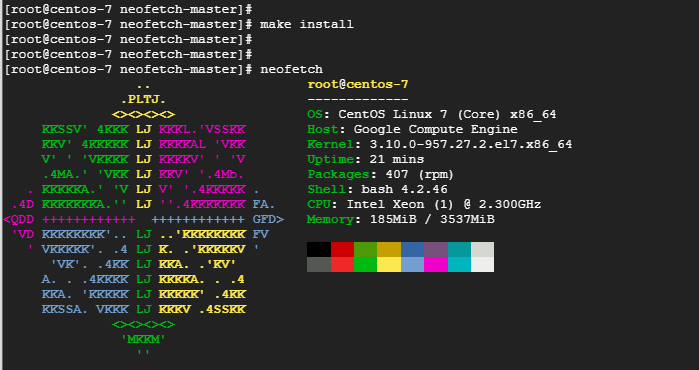This screenshot has height=370, width=699.
Task: Click the bright red color block
Action: pos(342,264)
